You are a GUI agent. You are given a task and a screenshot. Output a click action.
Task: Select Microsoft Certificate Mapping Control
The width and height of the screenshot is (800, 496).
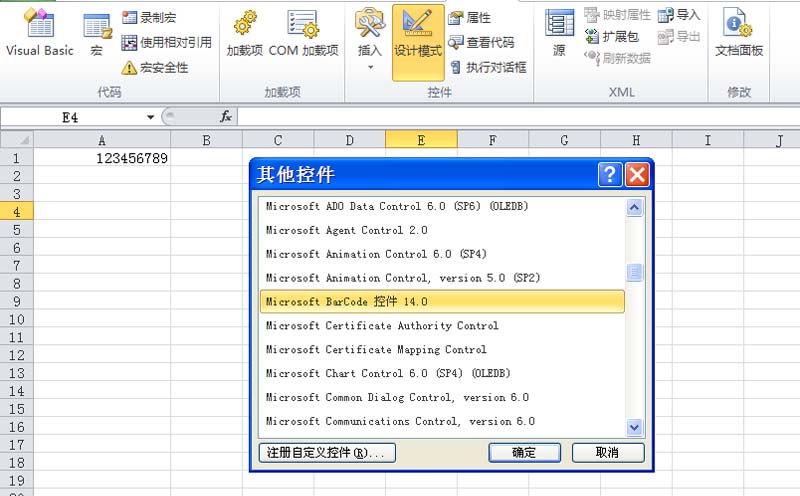click(442, 350)
